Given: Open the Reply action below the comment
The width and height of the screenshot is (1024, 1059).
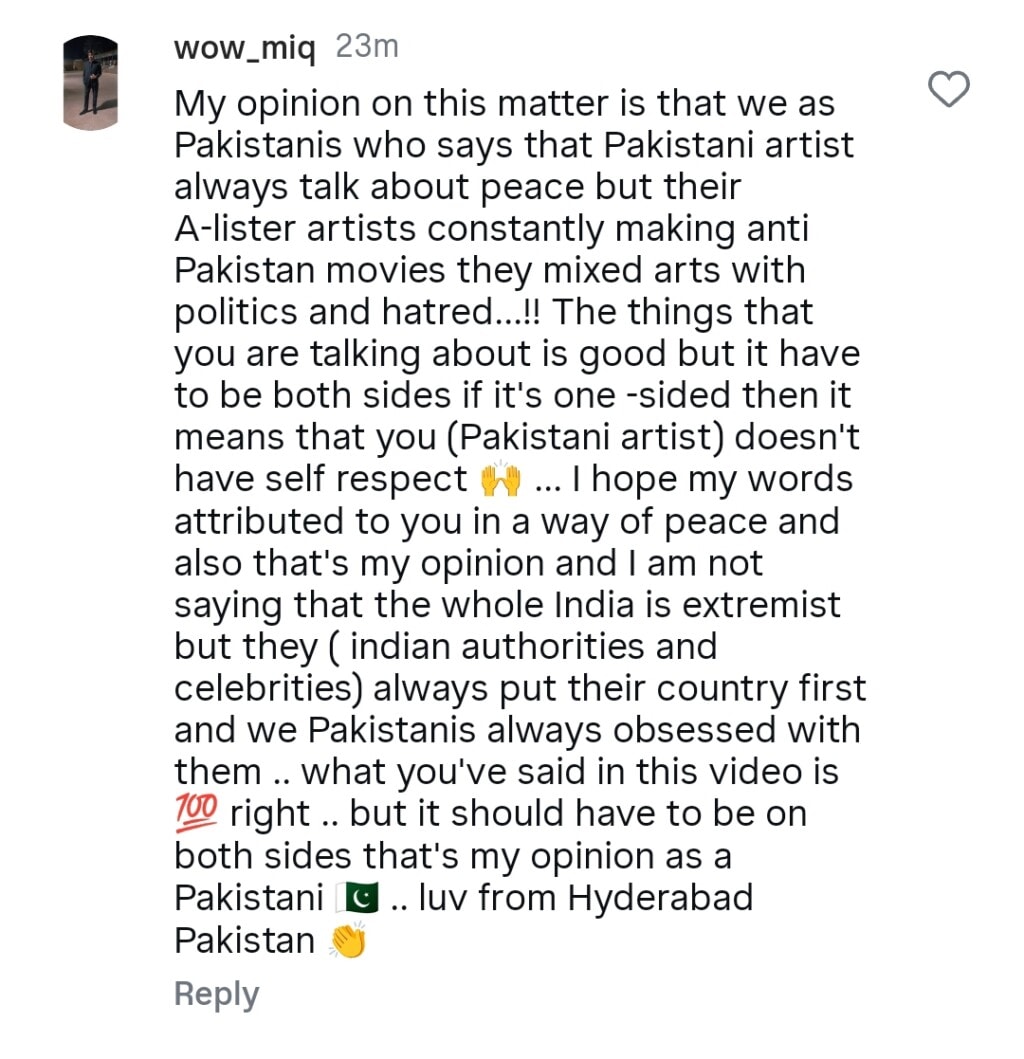Looking at the screenshot, I should click(x=216, y=993).
